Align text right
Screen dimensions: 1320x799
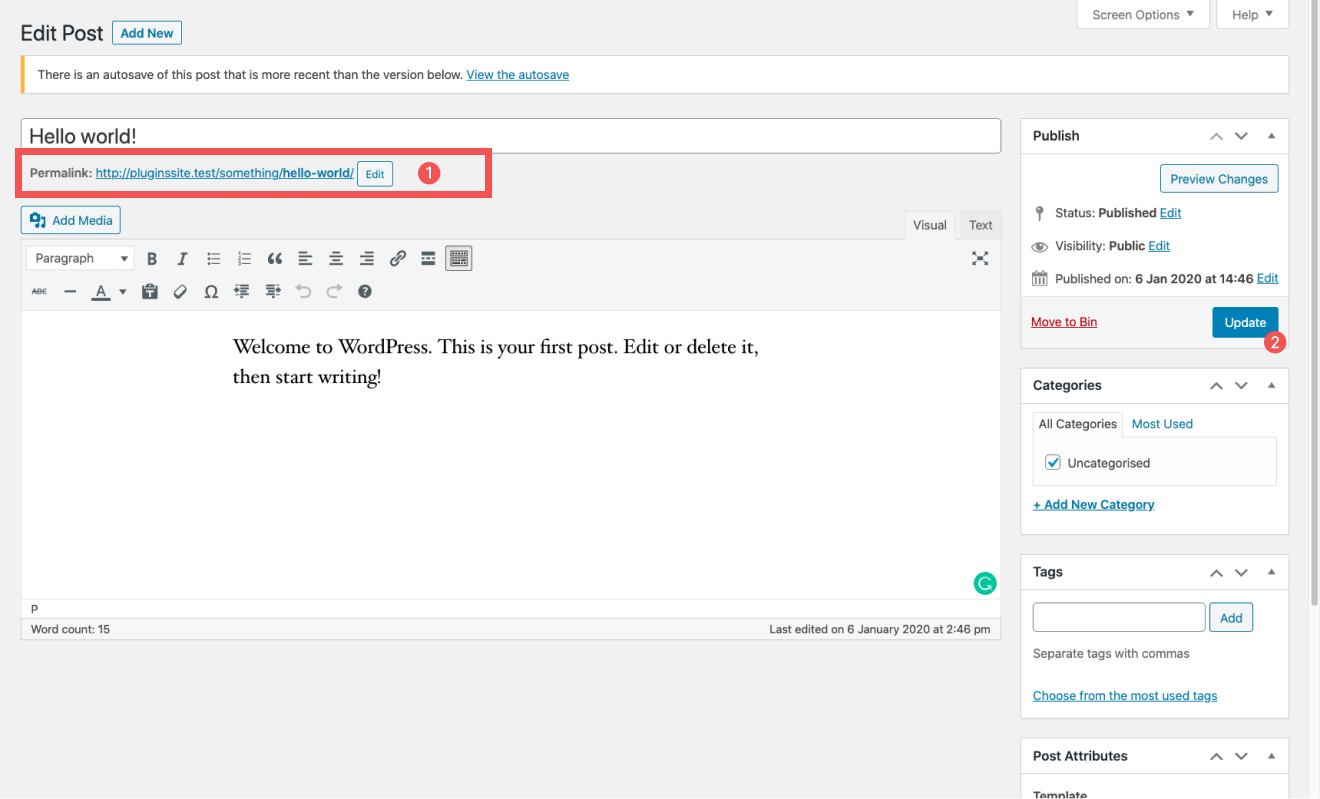click(367, 258)
